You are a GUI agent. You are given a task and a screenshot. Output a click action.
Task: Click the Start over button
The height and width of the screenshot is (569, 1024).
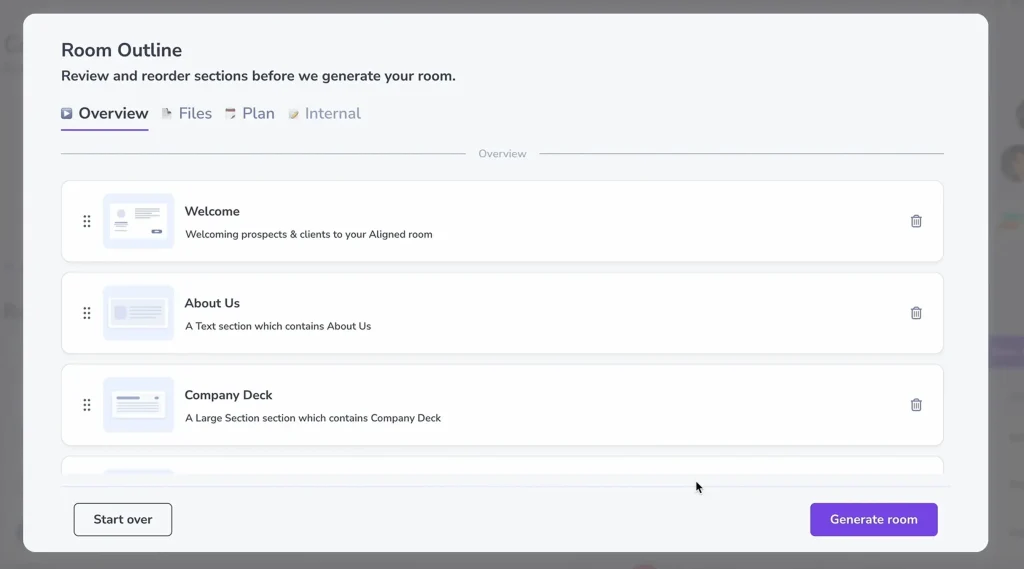click(123, 519)
